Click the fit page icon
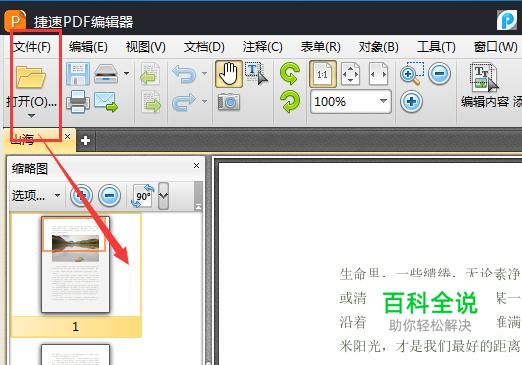Screen dimensions: 522x365 (x=351, y=74)
